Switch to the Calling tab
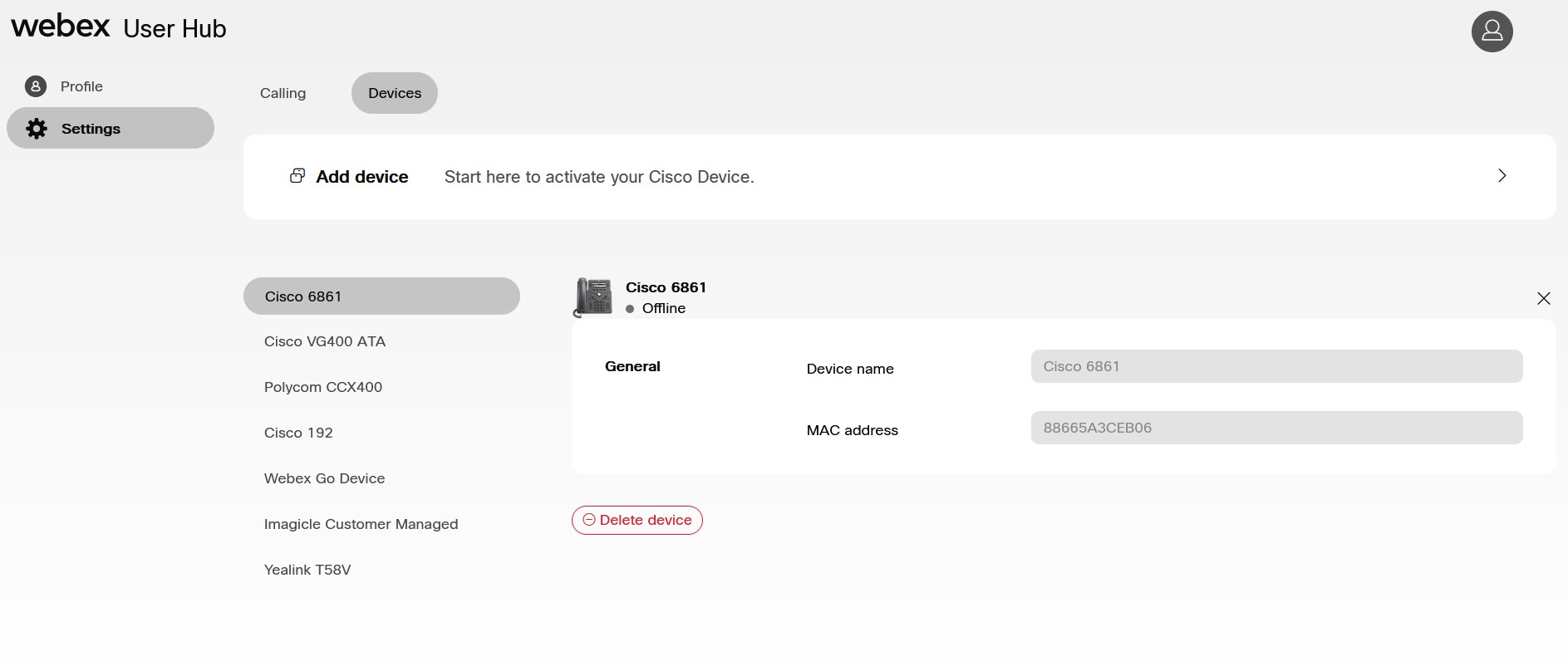This screenshot has width=1568, height=666. tap(283, 93)
